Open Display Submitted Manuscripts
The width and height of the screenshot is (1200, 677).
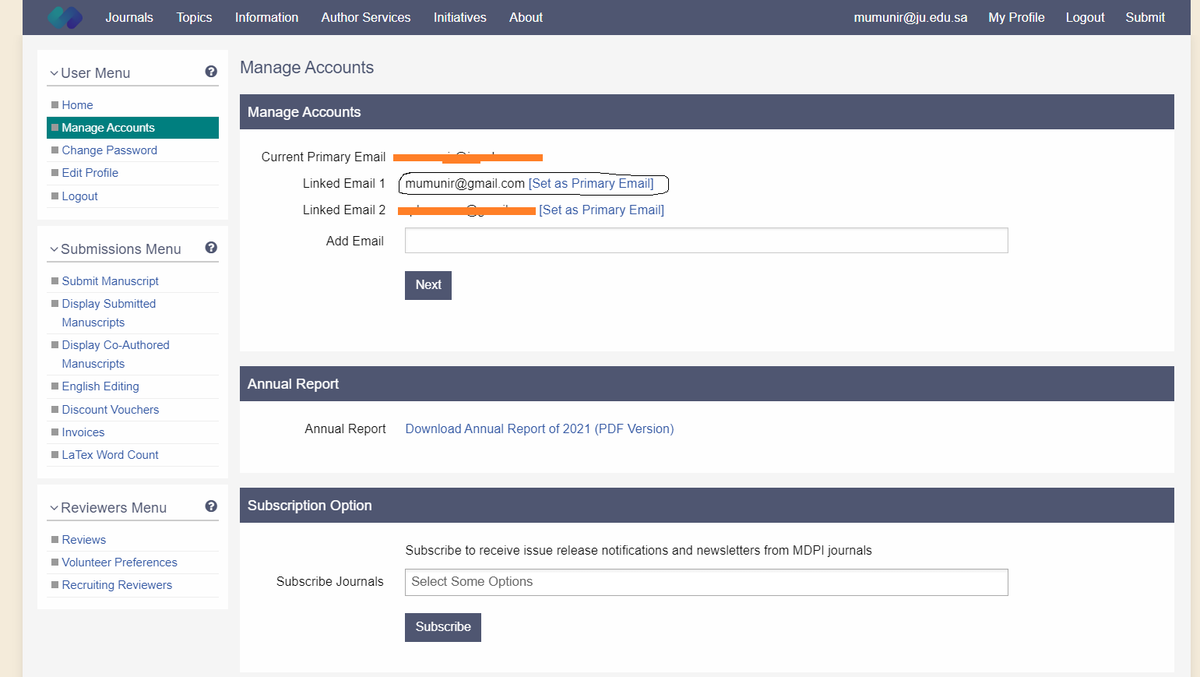tap(109, 313)
